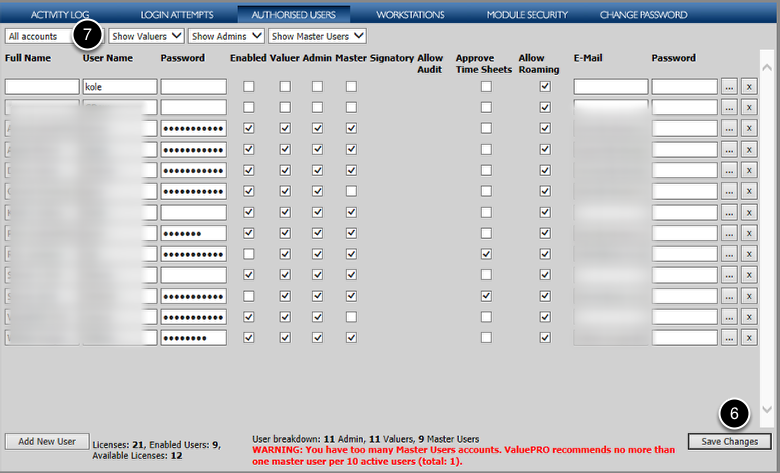Click the Licenses: 21 text

tap(118, 445)
